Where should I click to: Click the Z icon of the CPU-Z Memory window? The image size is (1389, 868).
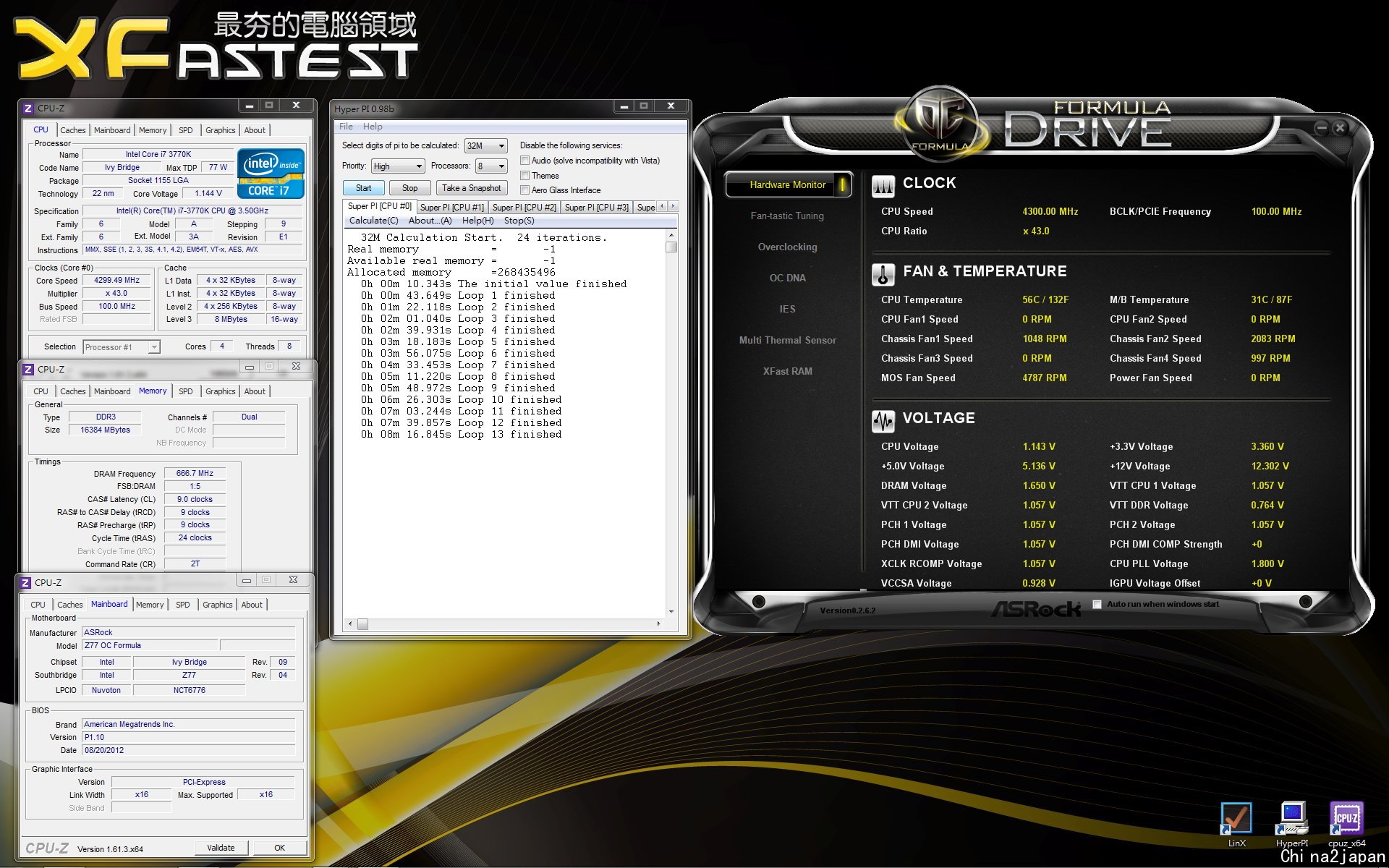(x=27, y=369)
